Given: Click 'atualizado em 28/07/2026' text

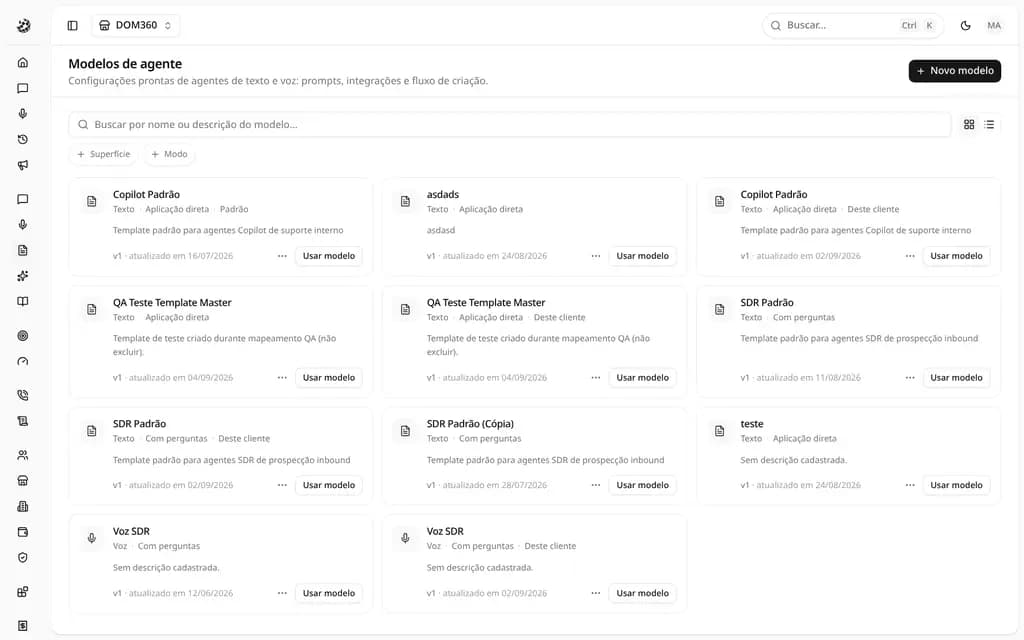Looking at the screenshot, I should click(x=495, y=485).
